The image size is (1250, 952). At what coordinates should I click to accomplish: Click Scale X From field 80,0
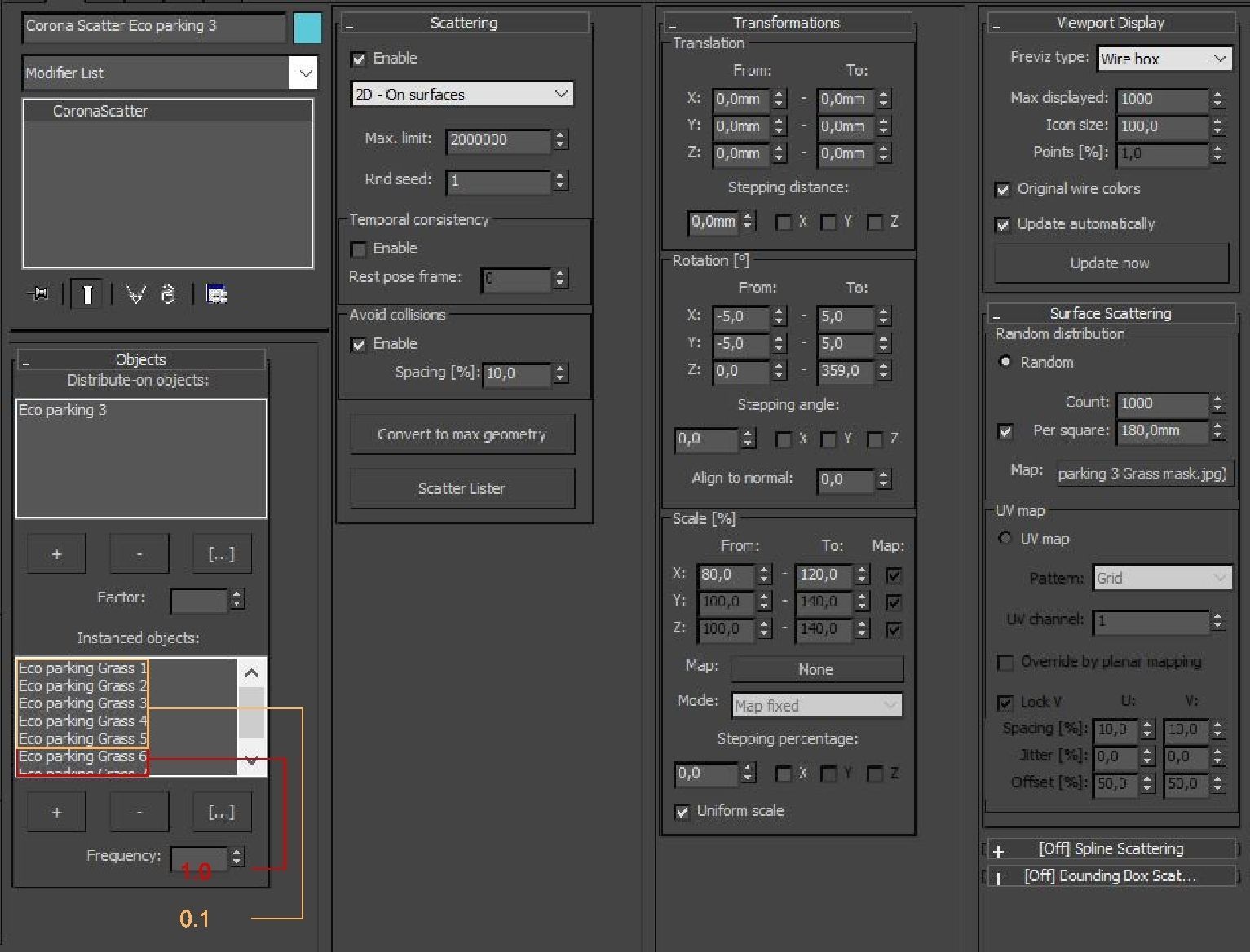point(727,575)
